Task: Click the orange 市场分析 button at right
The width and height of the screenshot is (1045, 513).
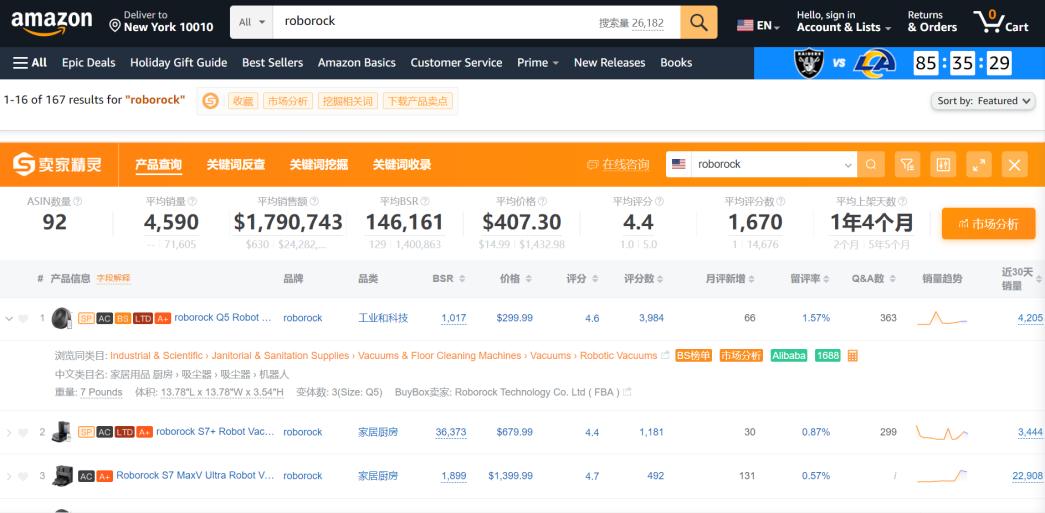Action: [x=988, y=224]
